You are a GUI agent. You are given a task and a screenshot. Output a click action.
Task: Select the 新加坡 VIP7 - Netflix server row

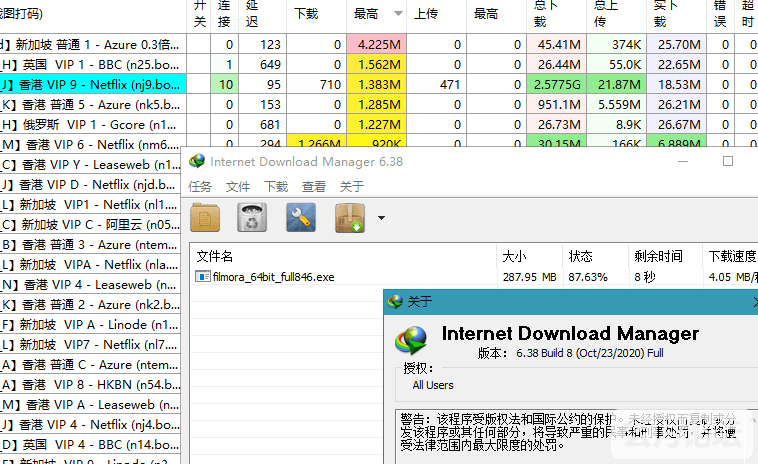tap(90, 345)
